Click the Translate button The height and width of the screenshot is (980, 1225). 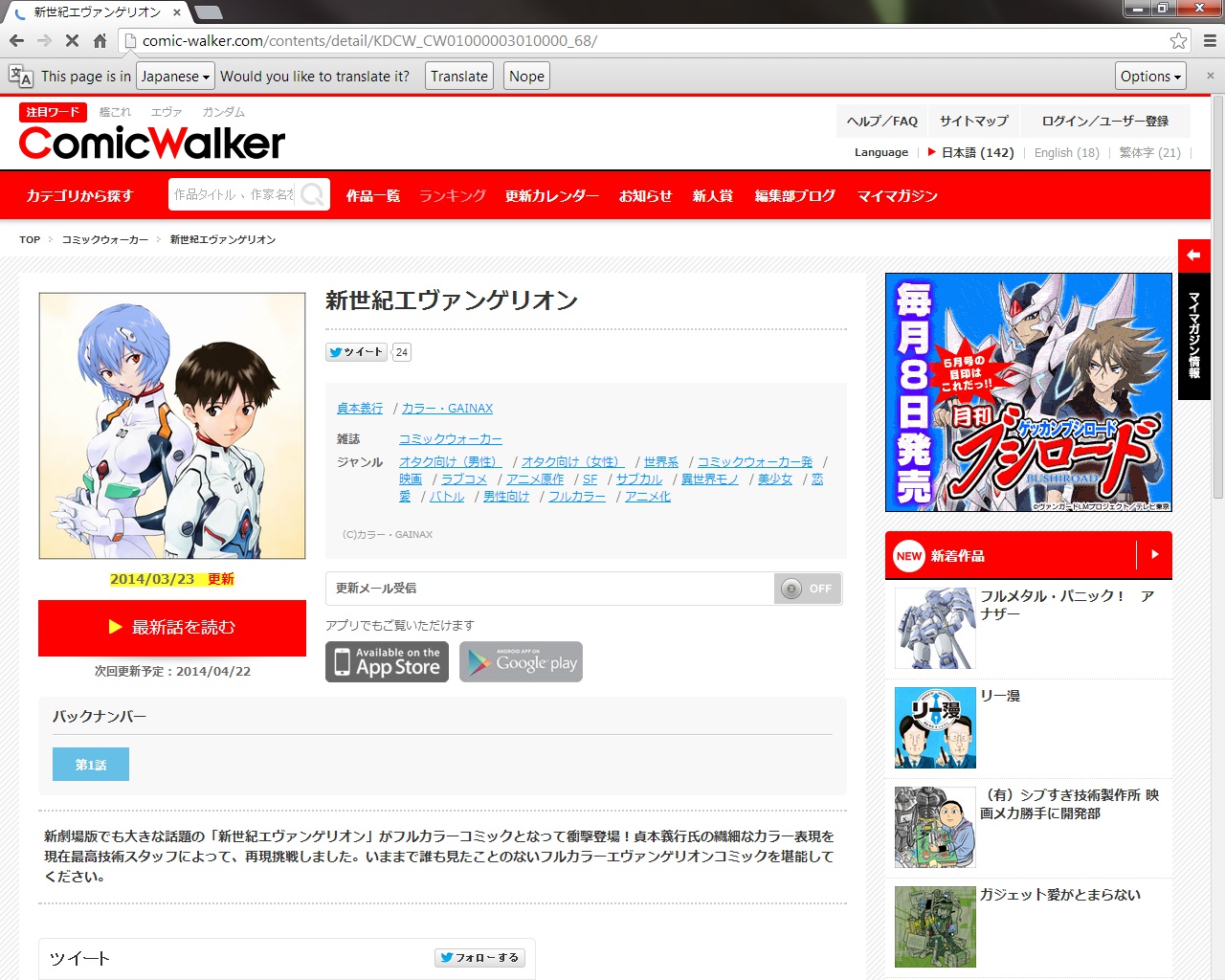459,77
